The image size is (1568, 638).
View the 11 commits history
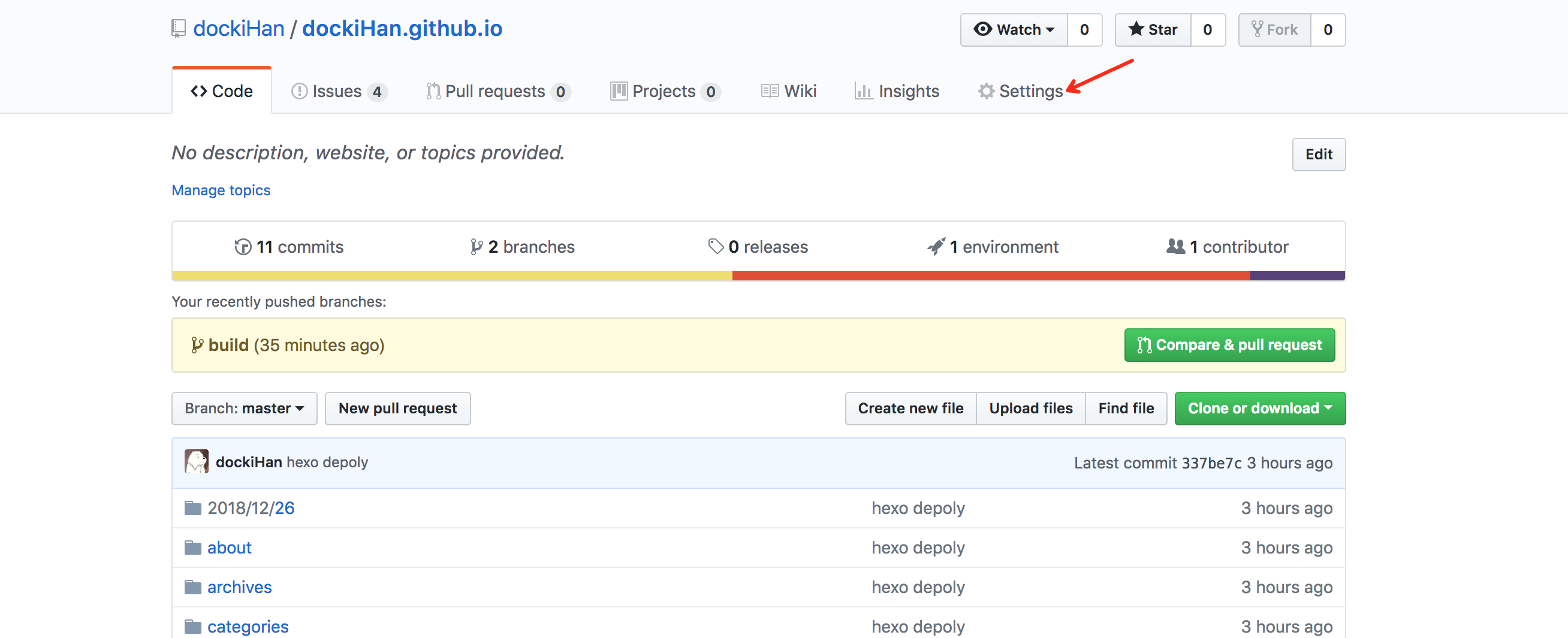pos(289,247)
